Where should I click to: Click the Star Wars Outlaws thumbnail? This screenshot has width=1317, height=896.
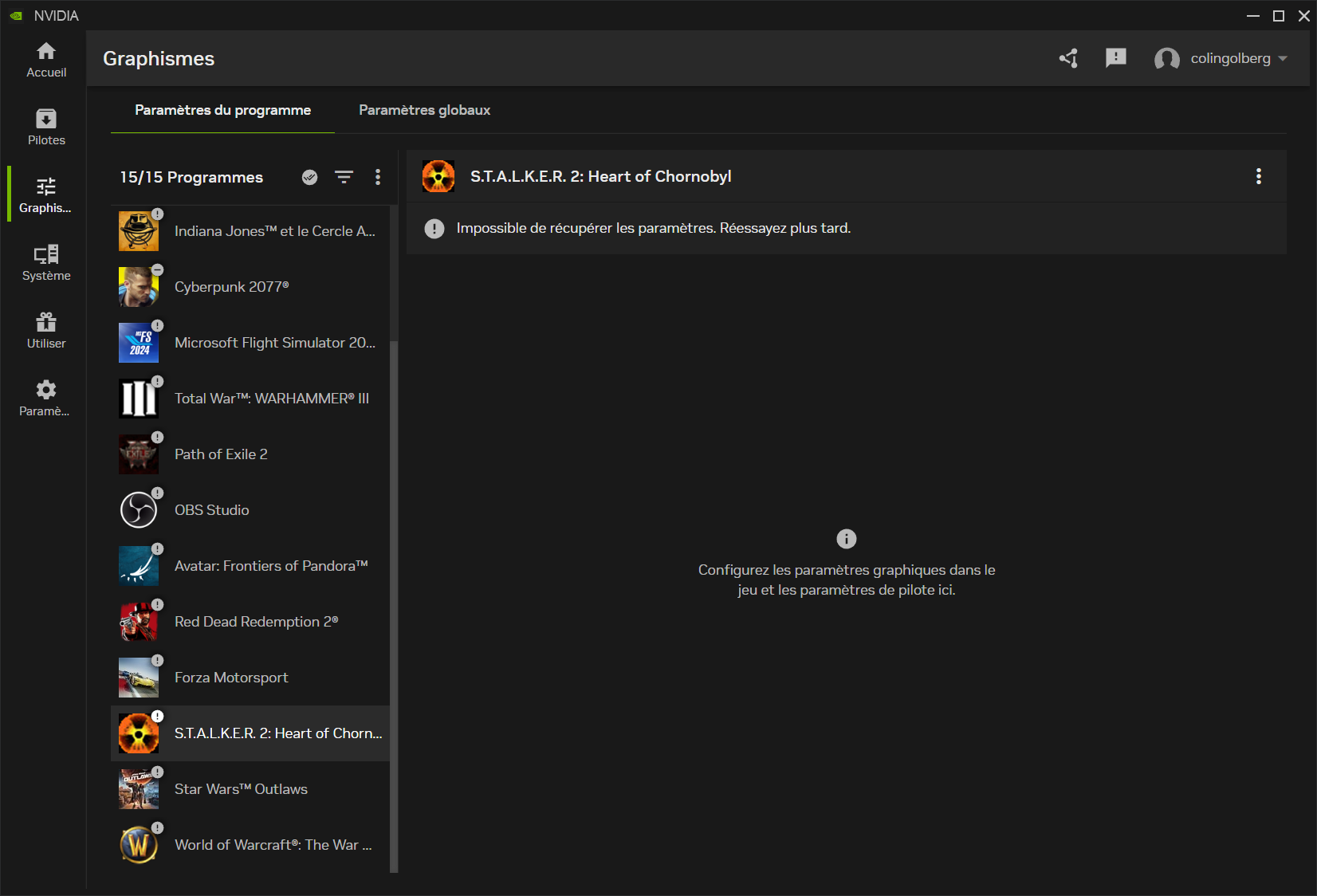[x=139, y=789]
